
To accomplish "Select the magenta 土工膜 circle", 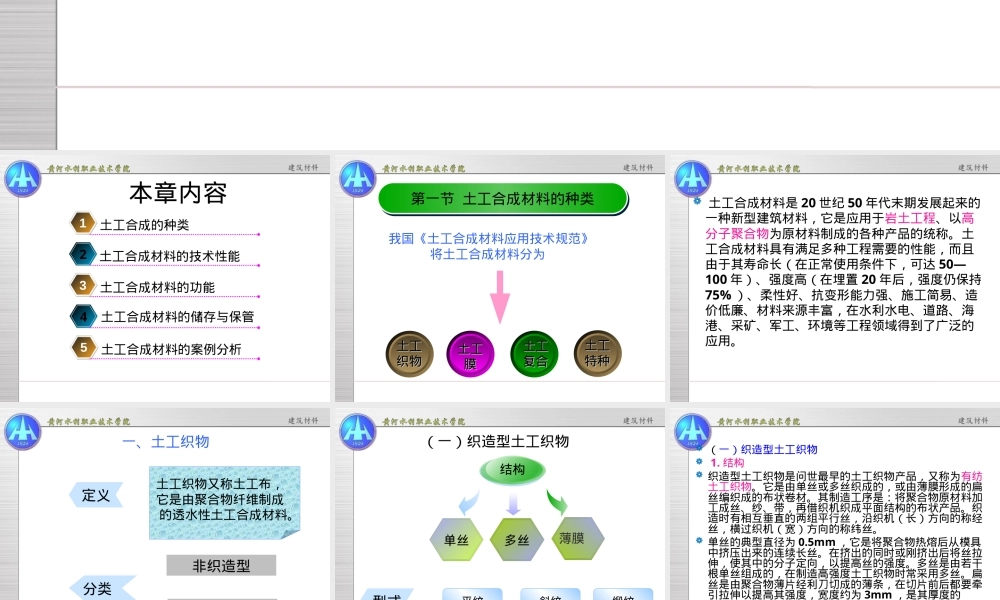I will coord(471,355).
